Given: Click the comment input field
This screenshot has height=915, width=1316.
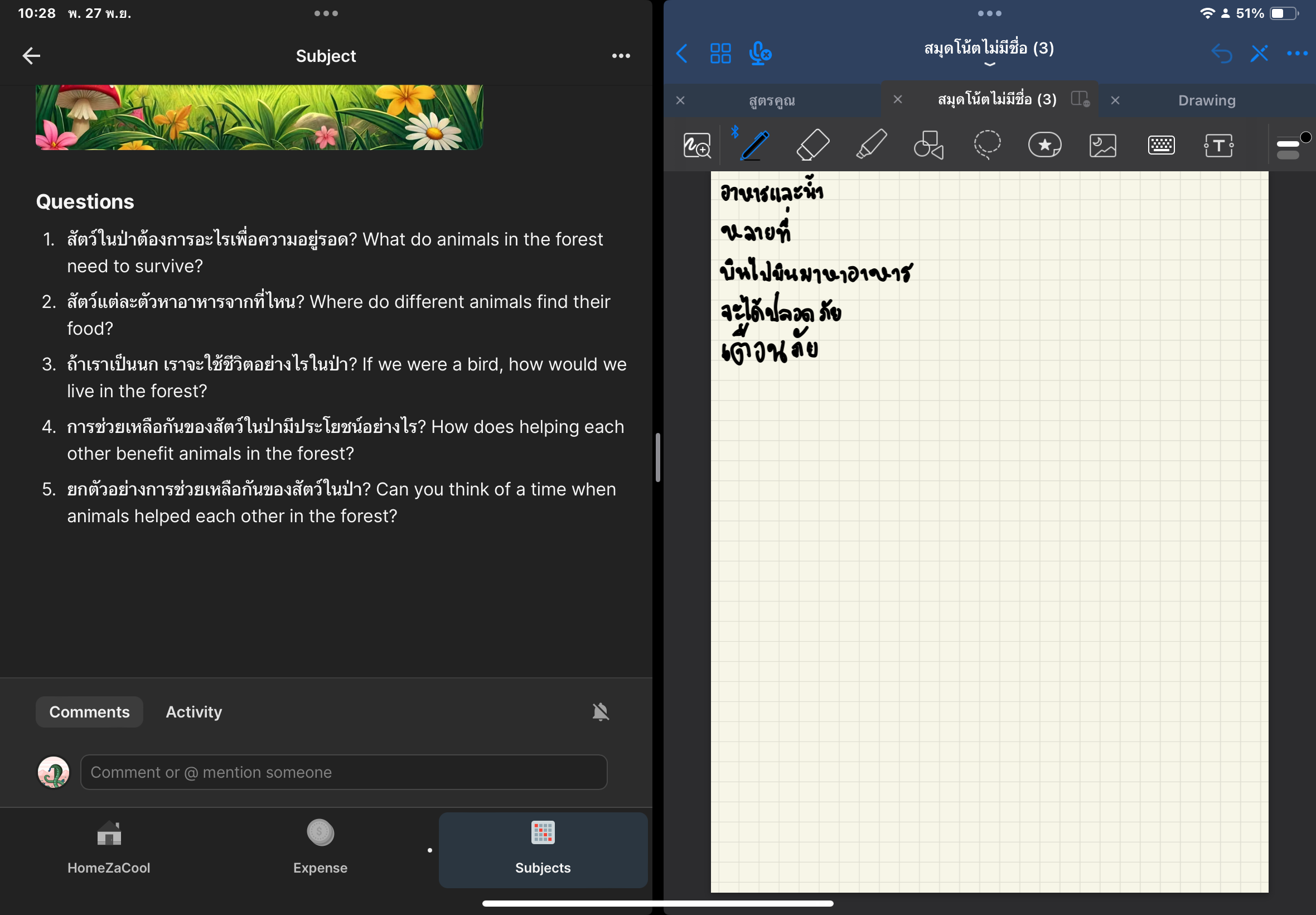Looking at the screenshot, I should (343, 772).
